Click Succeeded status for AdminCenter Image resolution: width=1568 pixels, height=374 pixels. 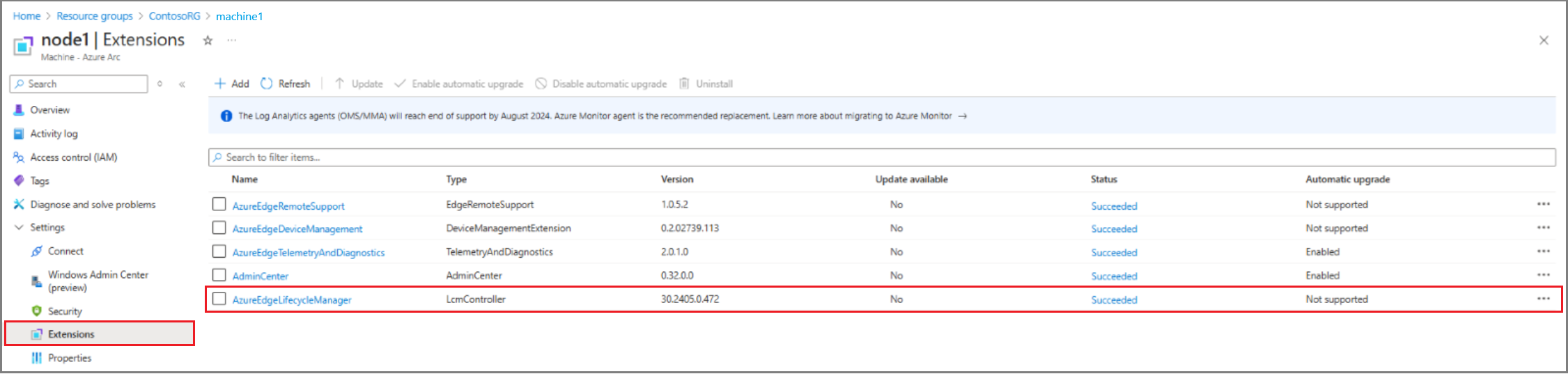(x=1114, y=276)
